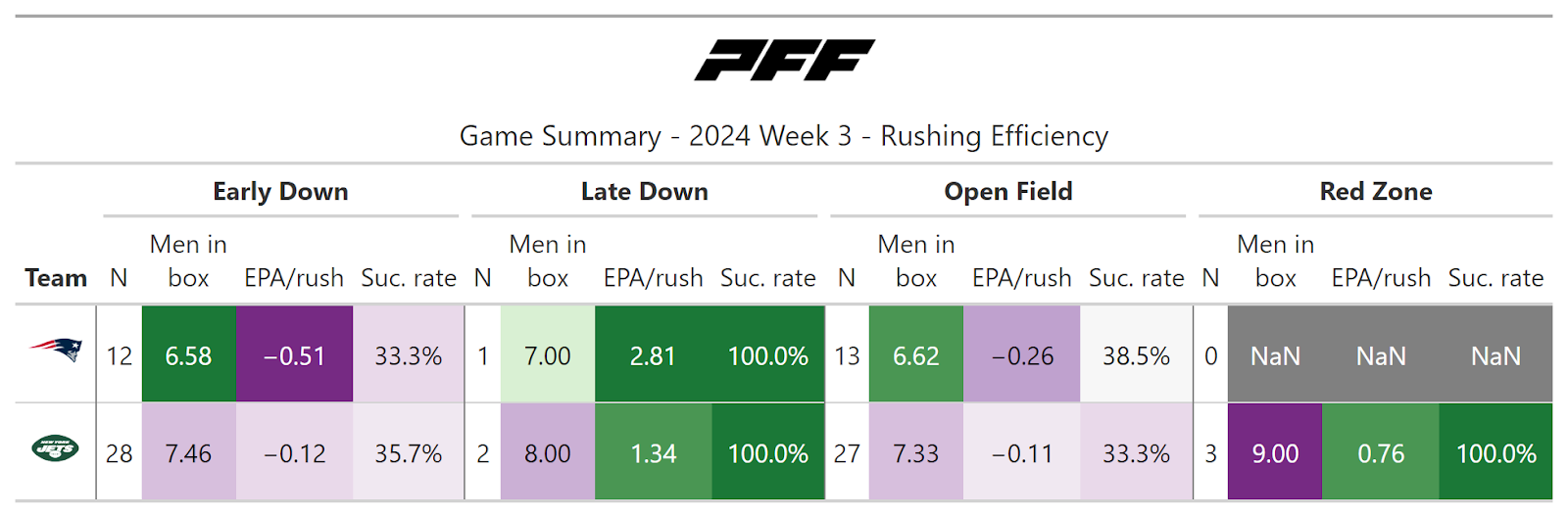Viewport: 1568px width, 517px height.
Task: Click Patriots Open Field 38.5% cell
Action: click(x=1136, y=355)
